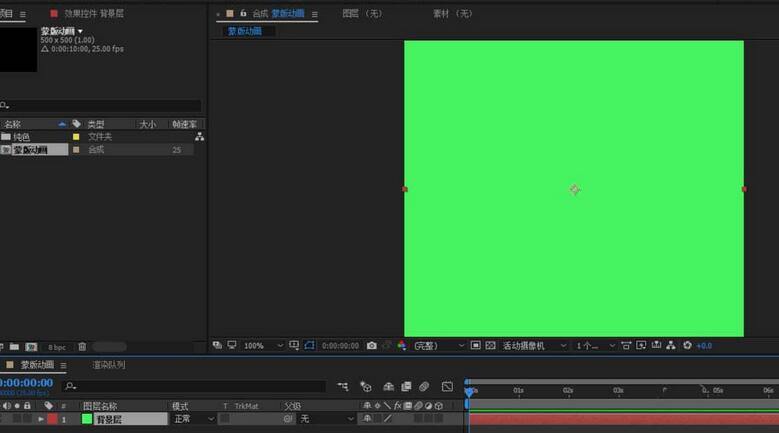Toggle mask and shape path visibility icon
This screenshot has height=433, width=779.
(309, 345)
